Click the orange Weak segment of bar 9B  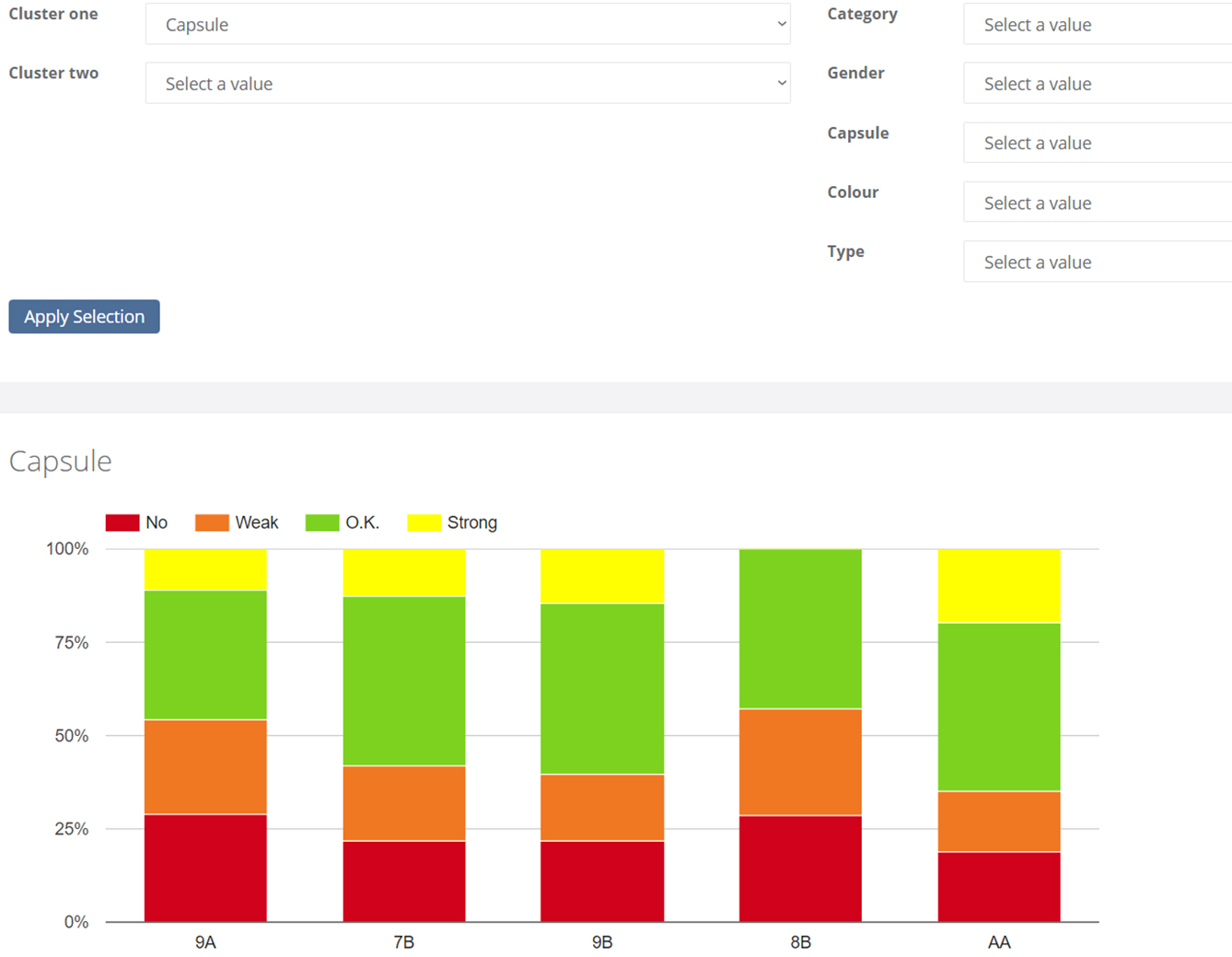tap(602, 808)
